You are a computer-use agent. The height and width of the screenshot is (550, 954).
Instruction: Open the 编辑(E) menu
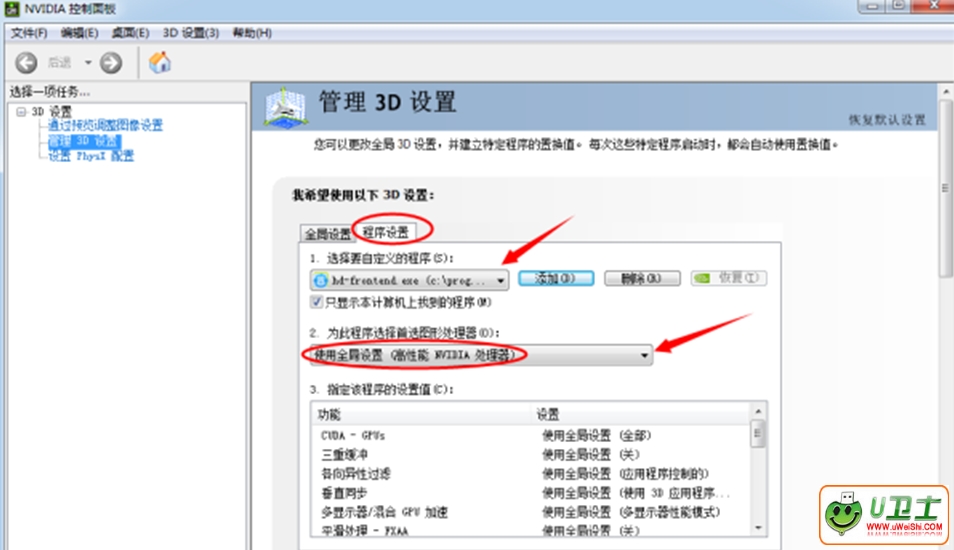79,33
